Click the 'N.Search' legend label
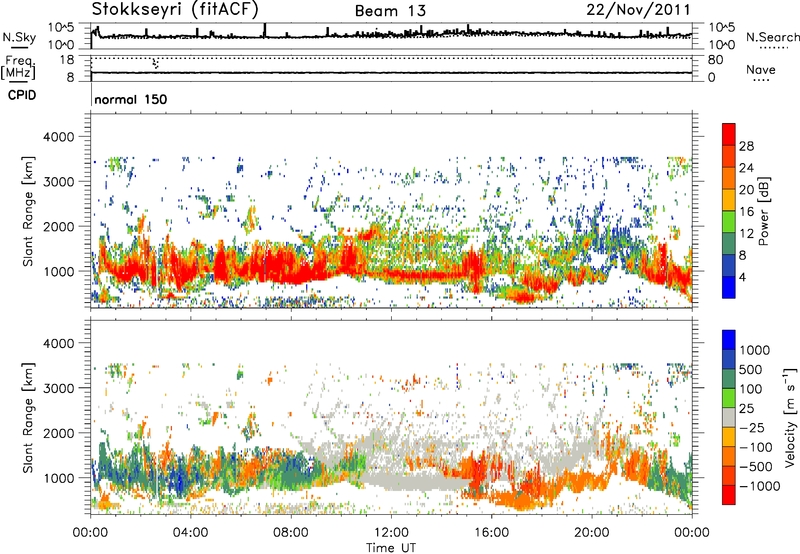800x554 pixels. (x=772, y=37)
